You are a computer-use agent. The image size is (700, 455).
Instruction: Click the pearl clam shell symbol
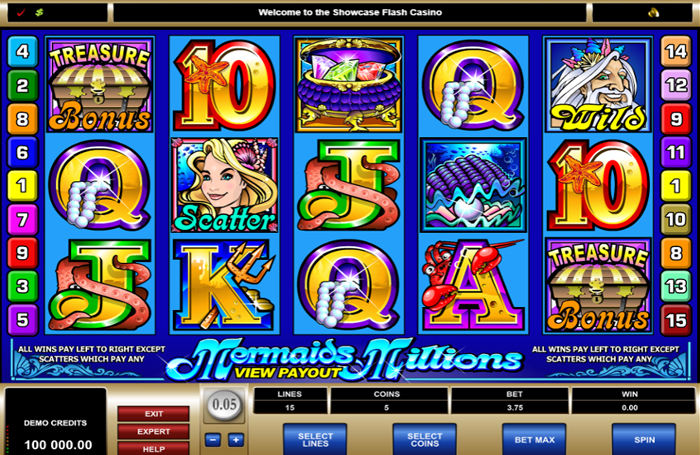coord(474,185)
